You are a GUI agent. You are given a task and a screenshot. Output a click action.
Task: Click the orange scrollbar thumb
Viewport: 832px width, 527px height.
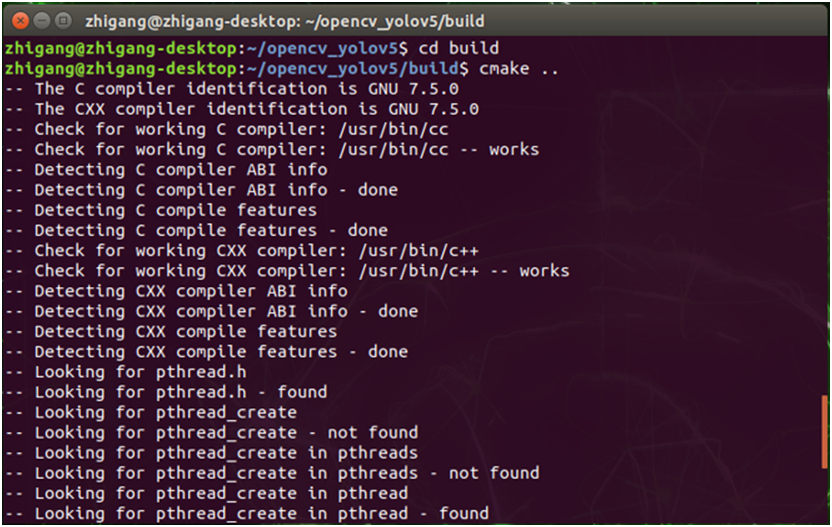click(824, 430)
